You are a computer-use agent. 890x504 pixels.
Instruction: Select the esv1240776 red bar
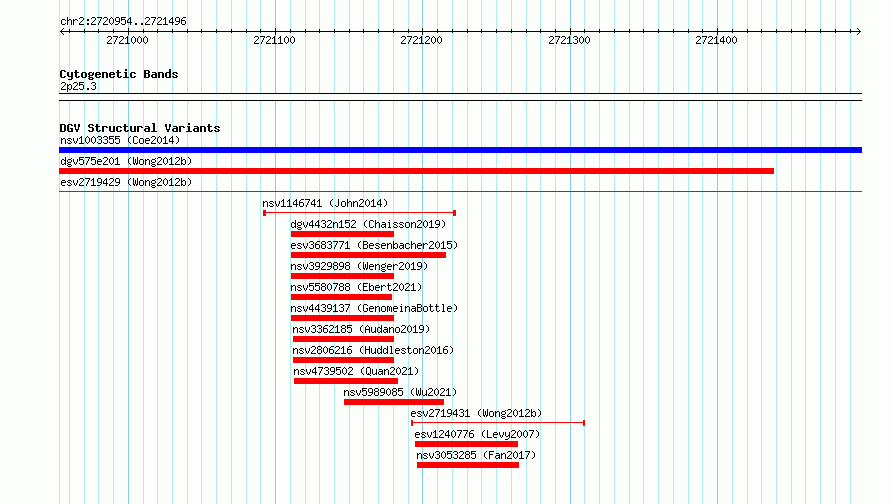(467, 444)
